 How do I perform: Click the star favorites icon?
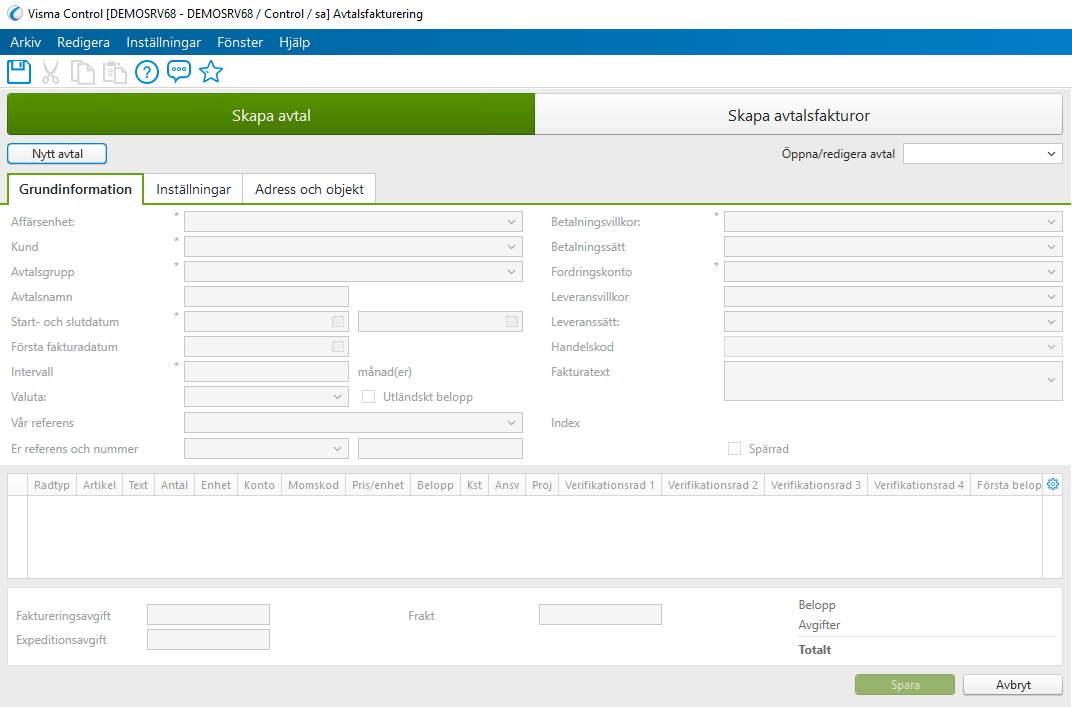[210, 71]
